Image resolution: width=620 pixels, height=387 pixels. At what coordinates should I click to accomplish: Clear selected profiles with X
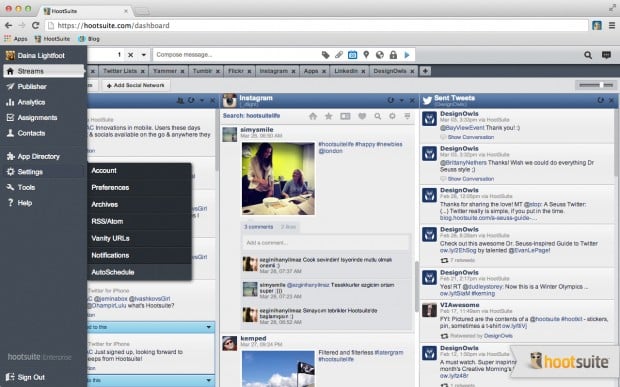point(130,55)
